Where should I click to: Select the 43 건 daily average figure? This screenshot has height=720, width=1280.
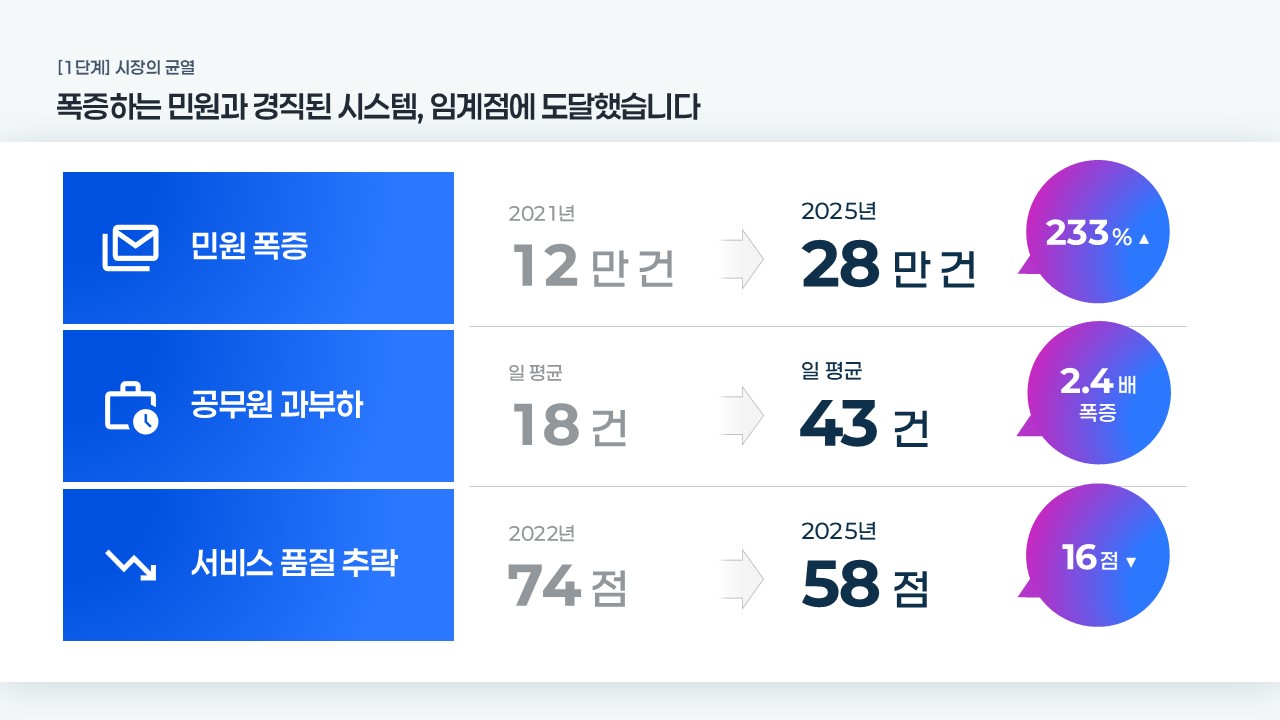point(864,425)
